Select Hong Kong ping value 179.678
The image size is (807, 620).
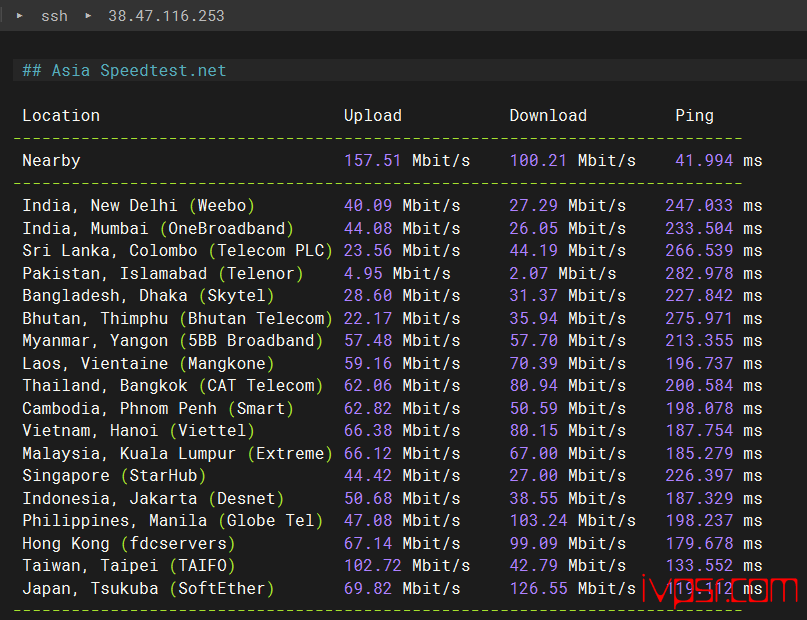pyautogui.click(x=699, y=543)
